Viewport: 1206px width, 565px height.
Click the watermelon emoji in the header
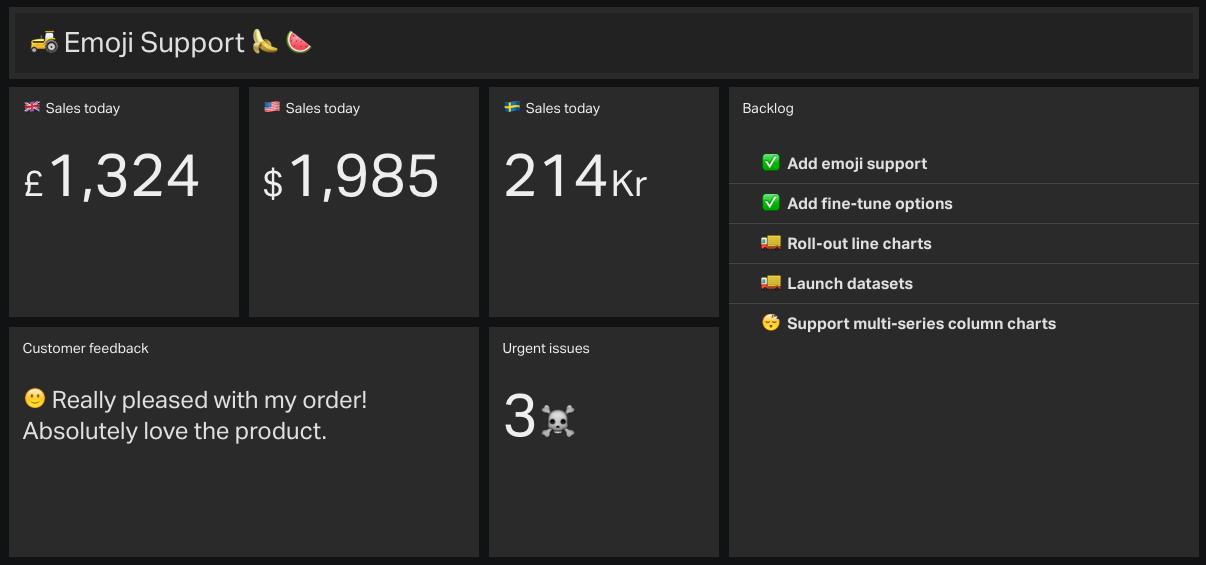coord(298,41)
